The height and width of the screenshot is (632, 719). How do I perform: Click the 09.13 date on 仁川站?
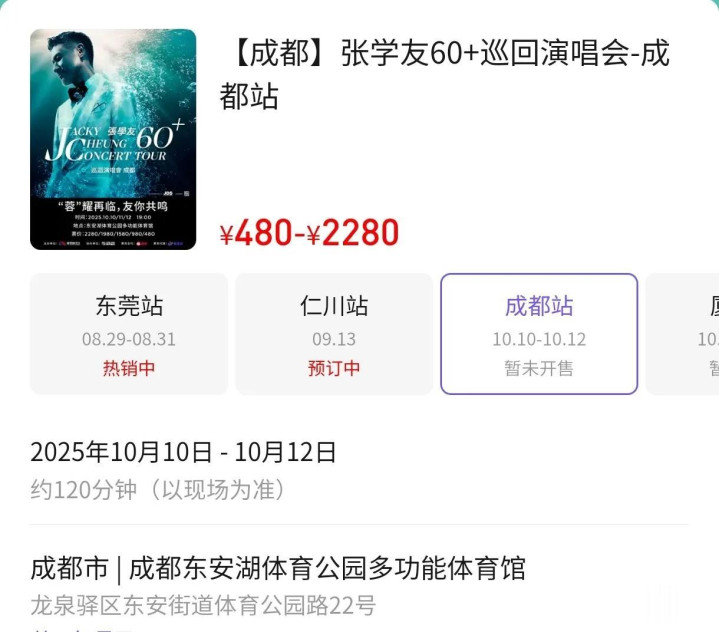(x=334, y=339)
